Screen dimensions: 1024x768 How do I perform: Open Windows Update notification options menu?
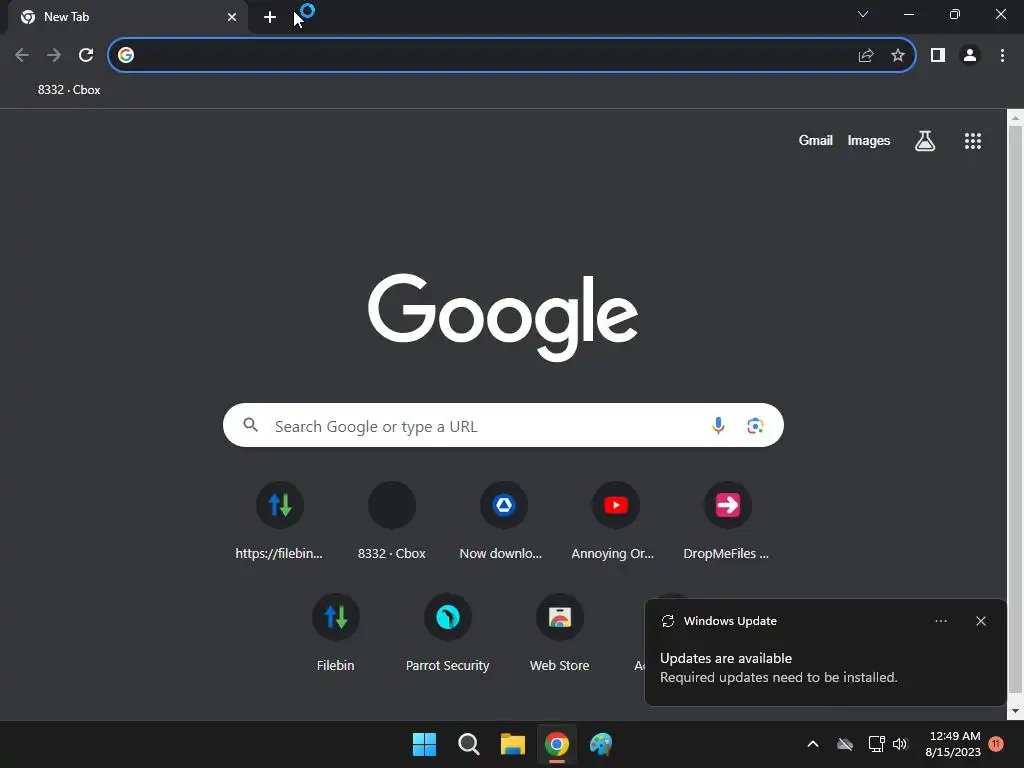[941, 621]
